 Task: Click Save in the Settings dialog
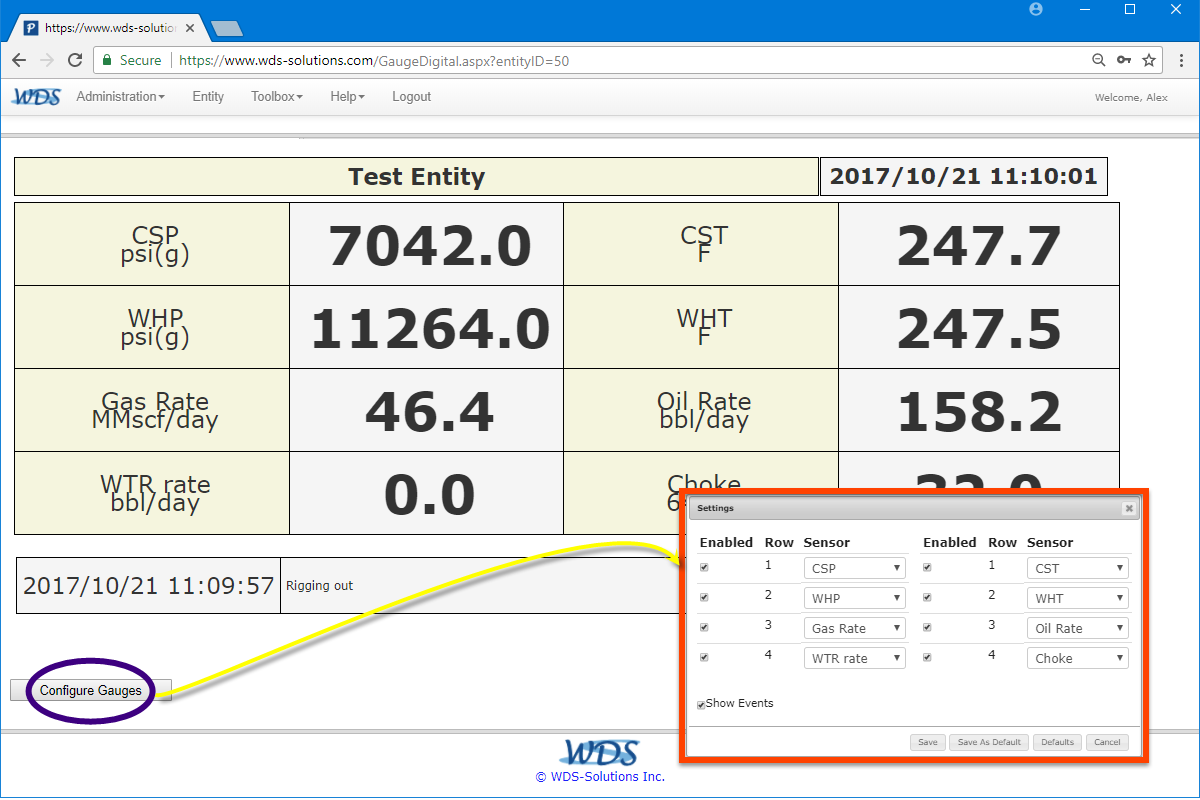click(928, 742)
